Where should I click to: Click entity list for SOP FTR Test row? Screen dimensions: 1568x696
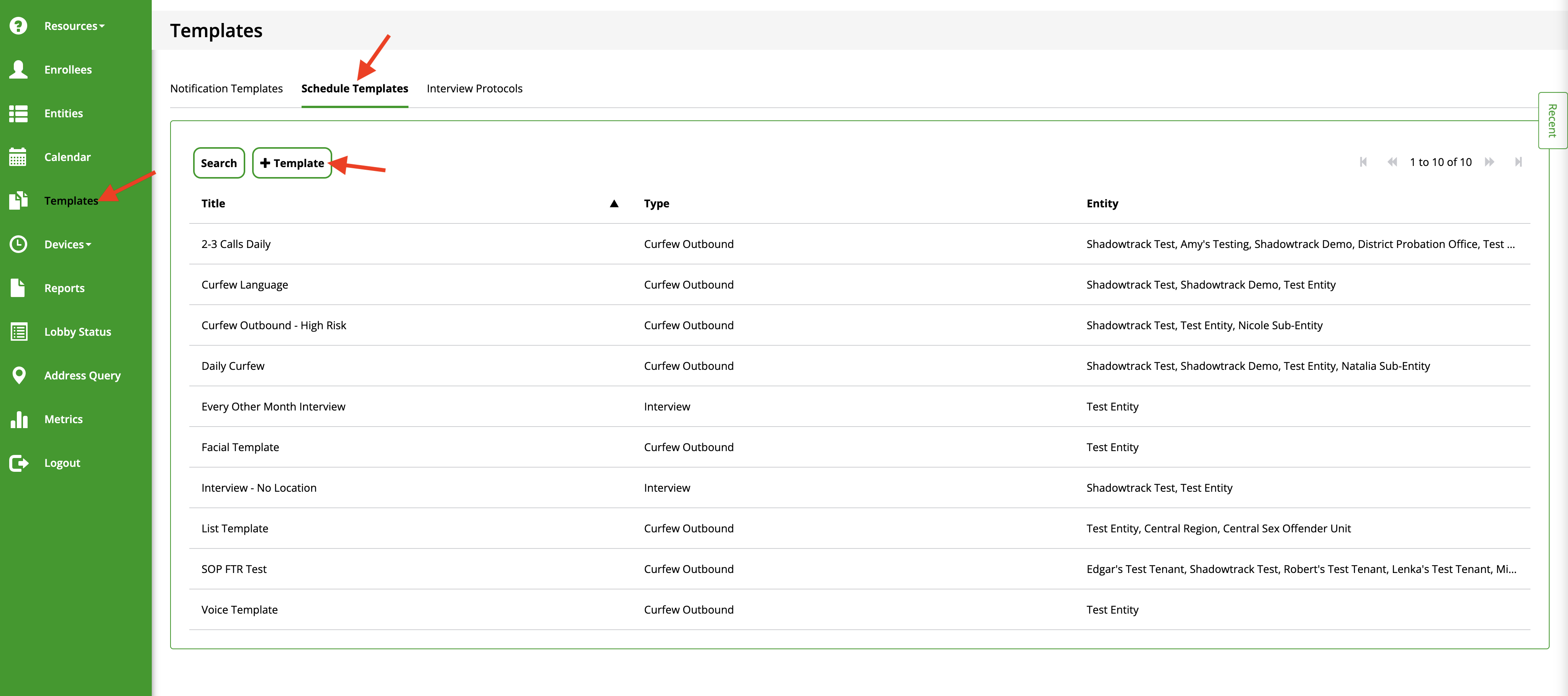(1301, 569)
